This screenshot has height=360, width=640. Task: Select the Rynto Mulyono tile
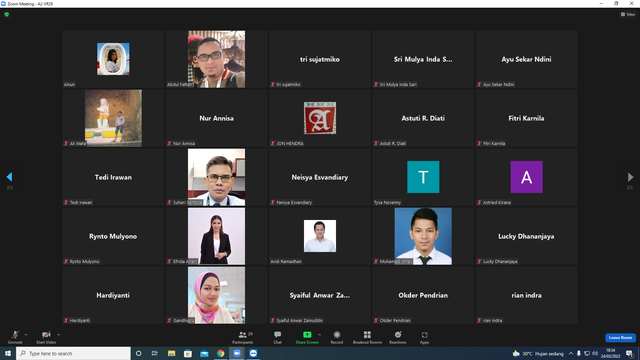coord(113,236)
